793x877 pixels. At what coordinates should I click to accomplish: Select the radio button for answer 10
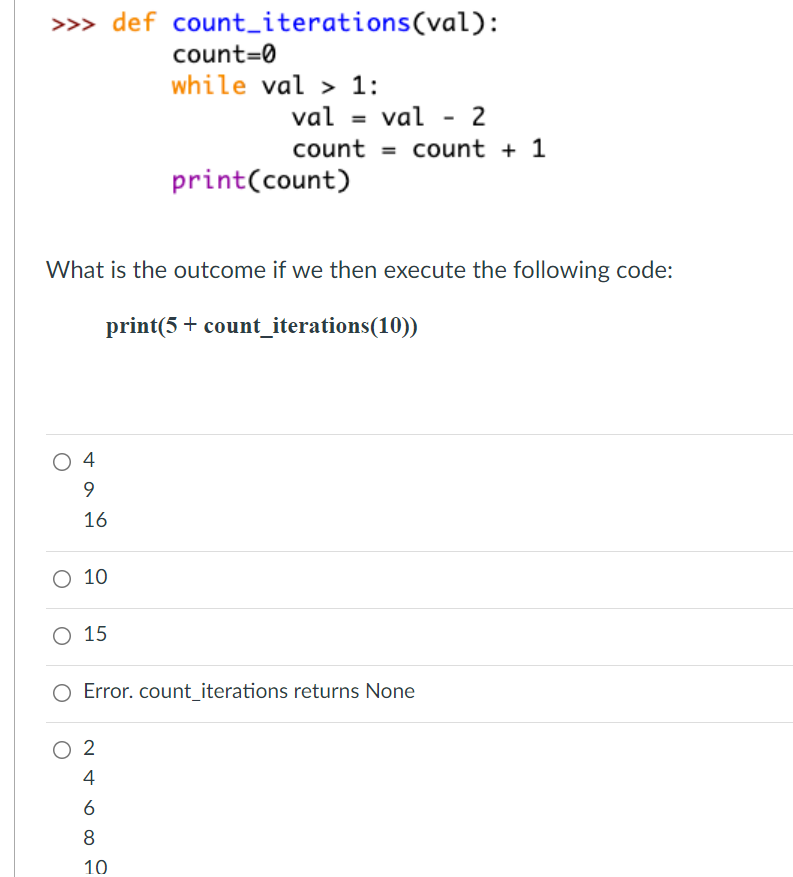pos(61,577)
